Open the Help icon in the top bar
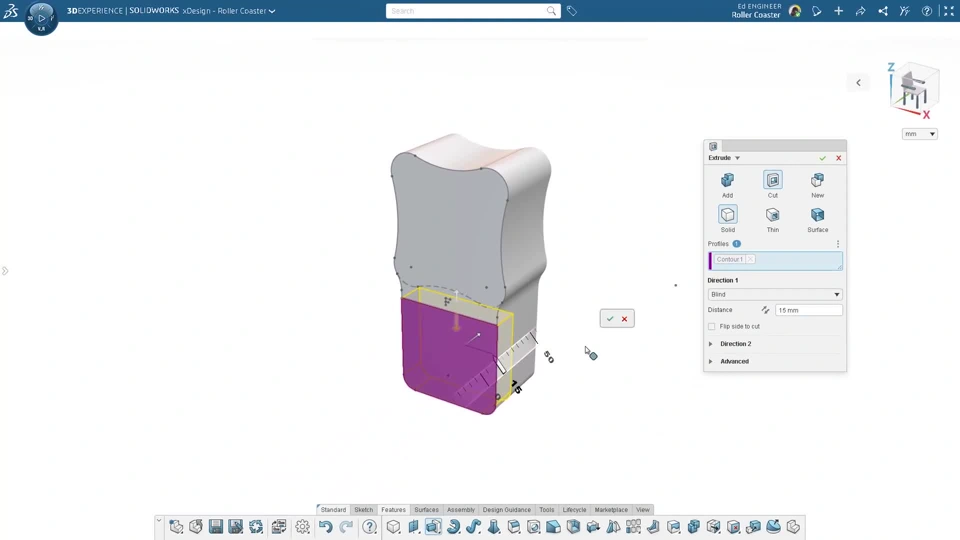Viewport: 960px width, 540px height. tap(927, 11)
